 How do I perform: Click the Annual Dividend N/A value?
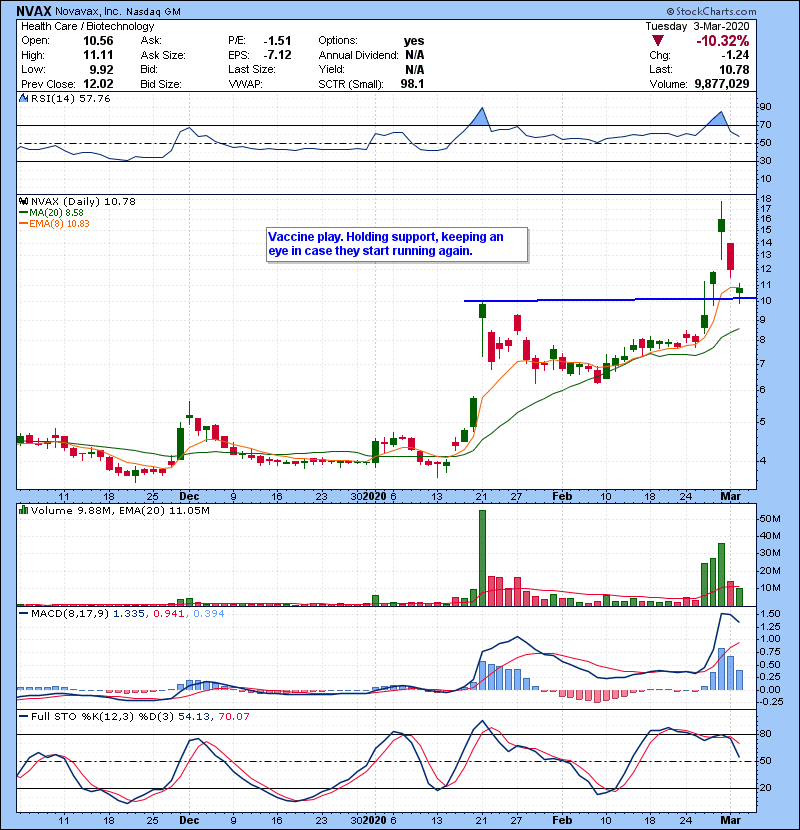pos(415,55)
